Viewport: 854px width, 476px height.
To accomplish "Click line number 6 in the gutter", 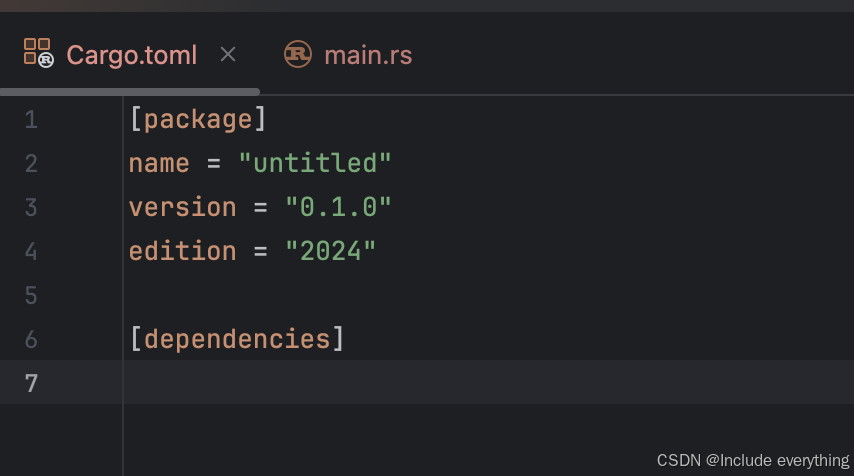I will click(x=31, y=339).
